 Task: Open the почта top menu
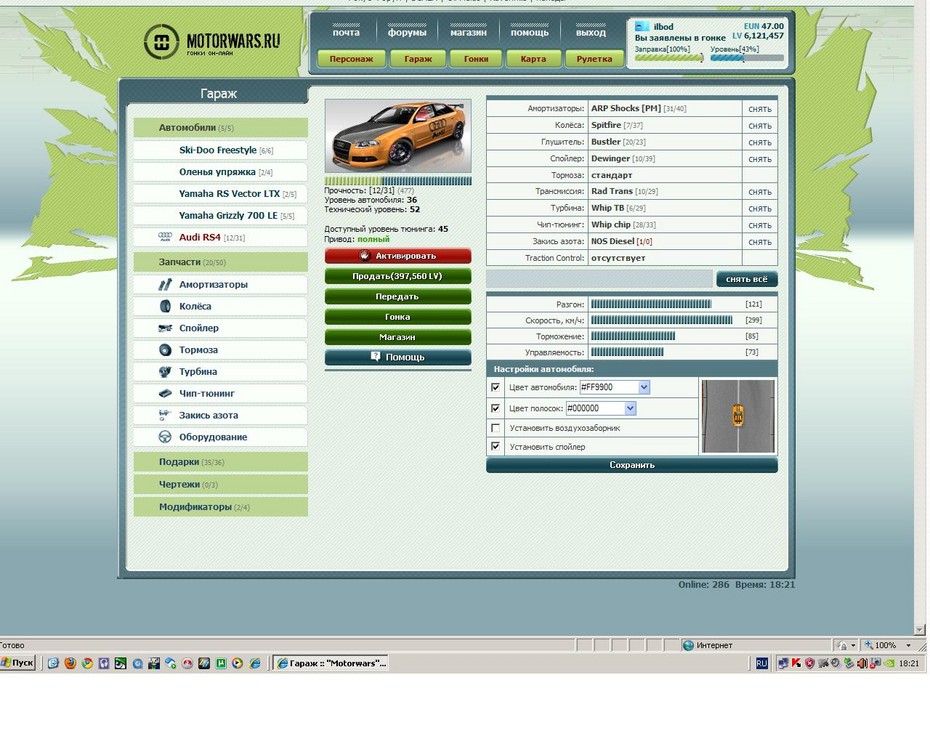tap(346, 32)
